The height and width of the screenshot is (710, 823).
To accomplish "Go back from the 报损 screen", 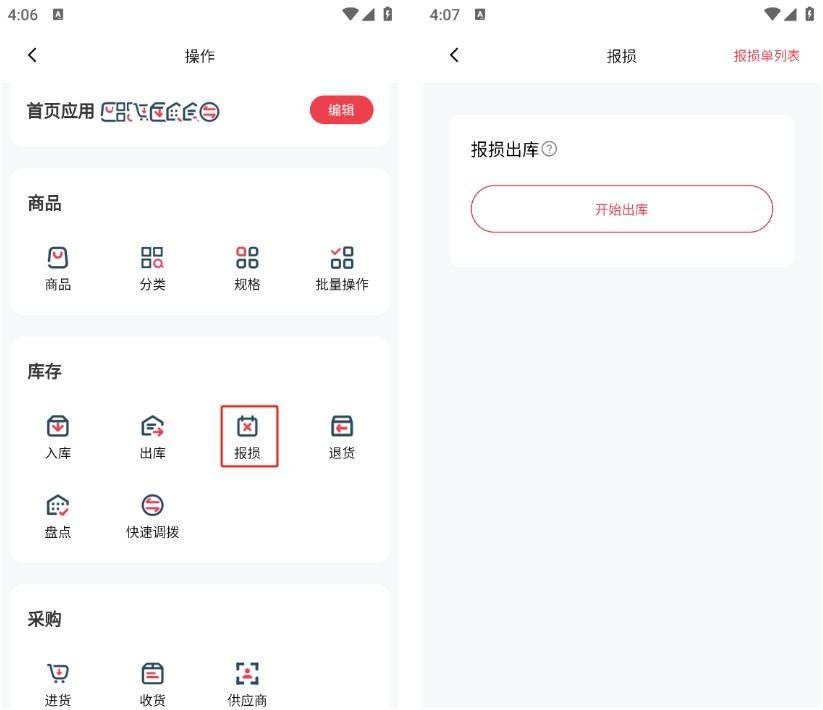I will point(454,56).
